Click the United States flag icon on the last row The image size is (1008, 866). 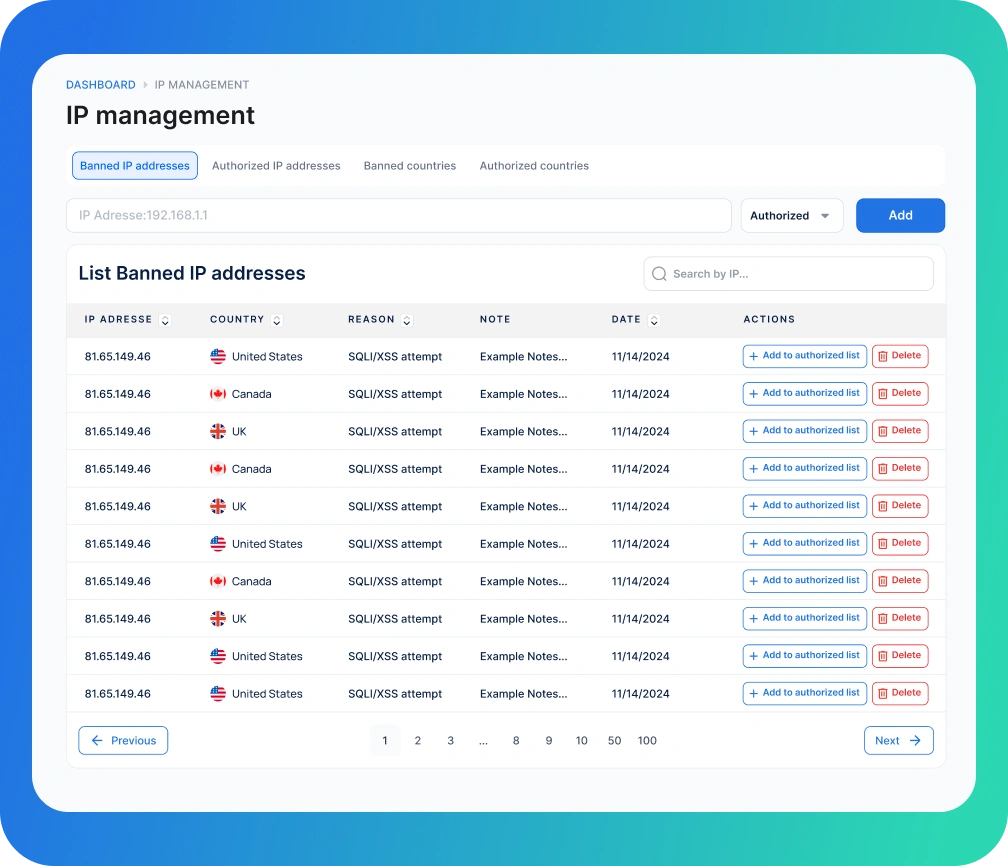click(x=218, y=693)
